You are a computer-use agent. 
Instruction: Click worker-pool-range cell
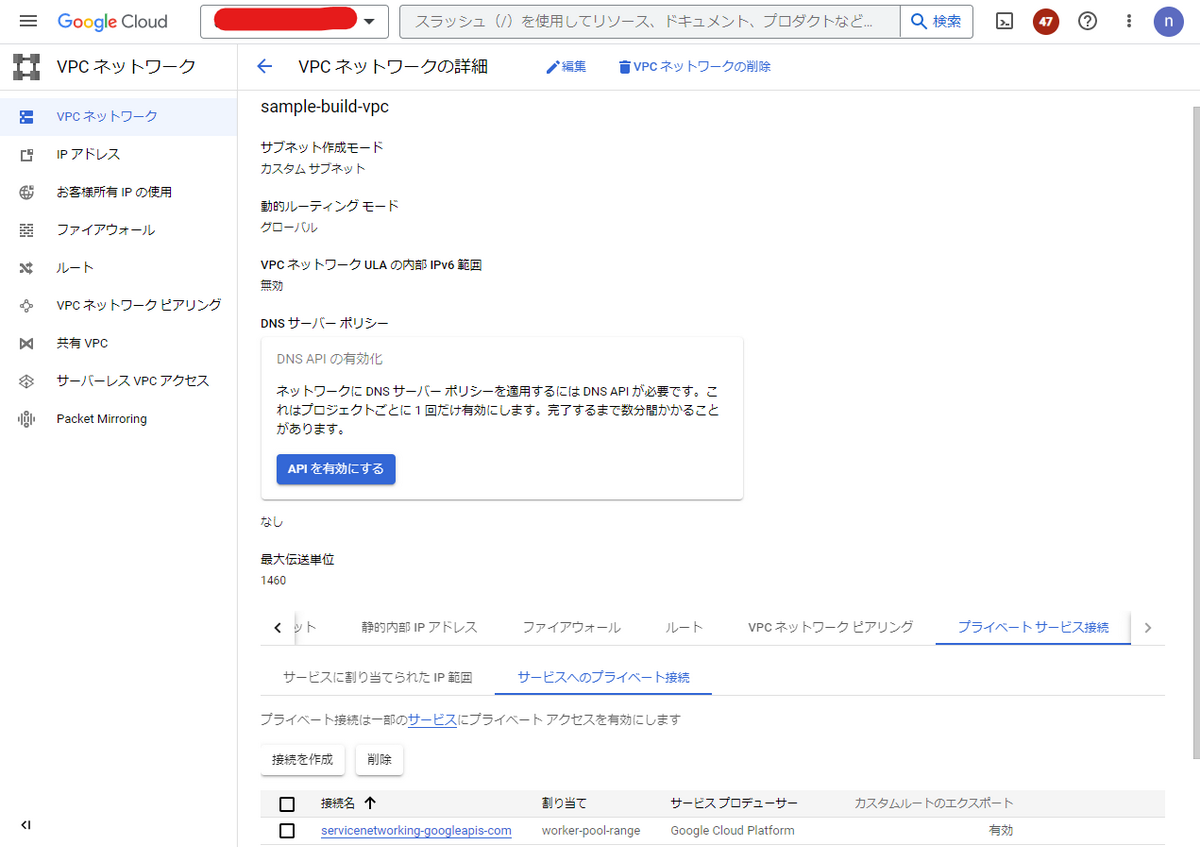(x=591, y=831)
